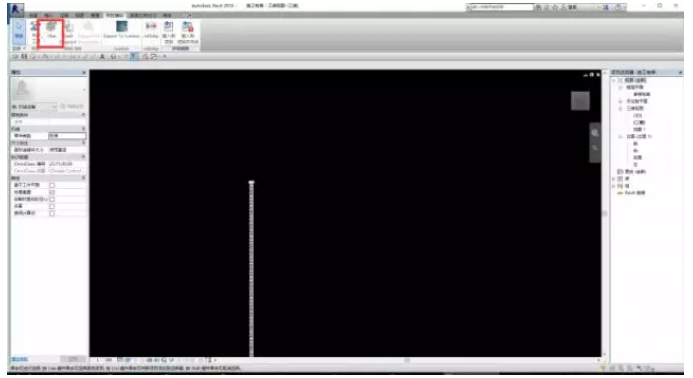Toggle the 共享 checkbox
Image resolution: width=693 pixels, height=378 pixels.
coord(52,206)
